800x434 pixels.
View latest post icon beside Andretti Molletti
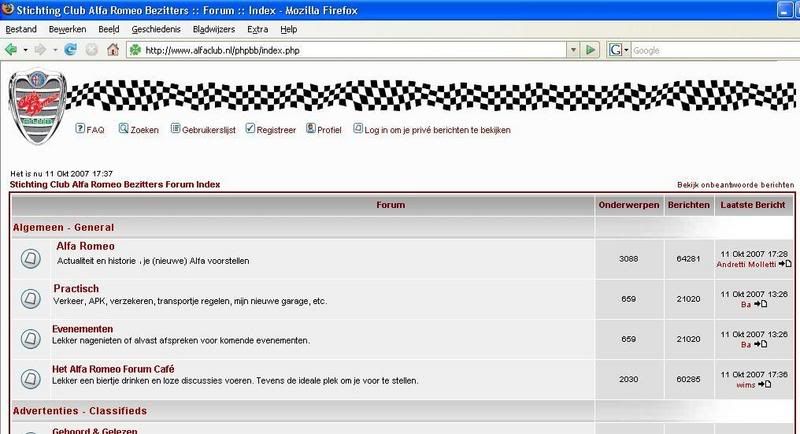pyautogui.click(x=785, y=264)
